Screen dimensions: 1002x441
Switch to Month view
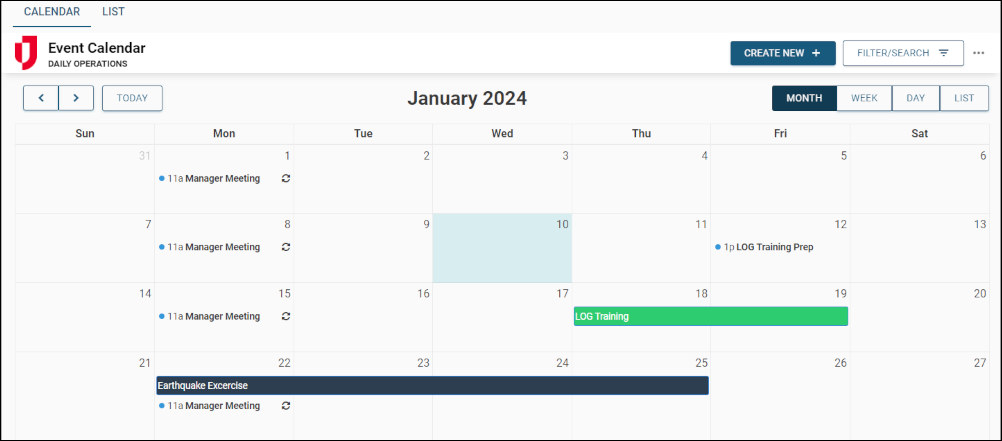pyautogui.click(x=804, y=98)
